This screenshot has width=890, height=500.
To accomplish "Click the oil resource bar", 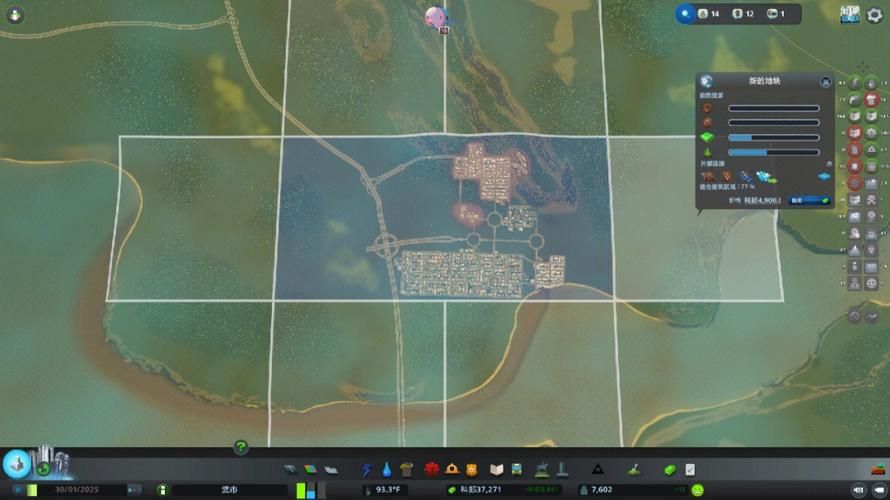I will pyautogui.click(x=774, y=108).
